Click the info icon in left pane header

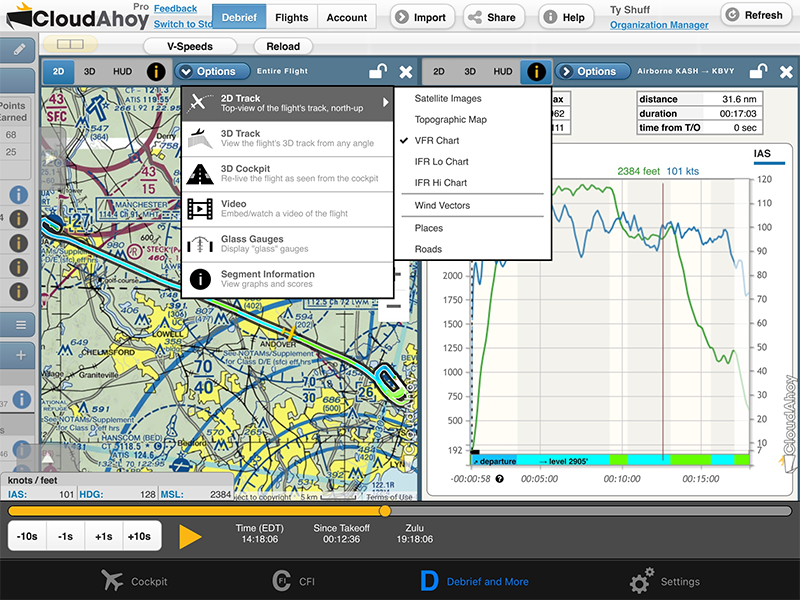[x=156, y=71]
